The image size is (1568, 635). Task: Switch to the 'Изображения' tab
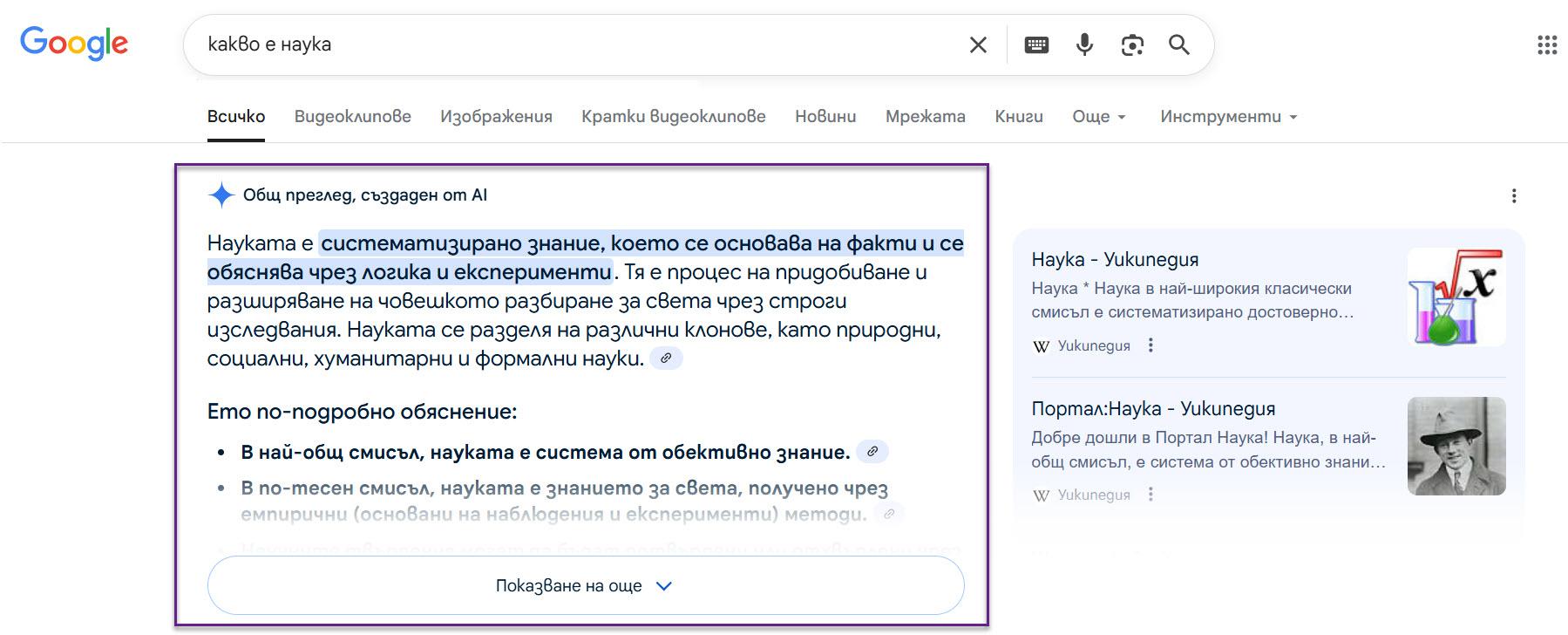point(496,117)
